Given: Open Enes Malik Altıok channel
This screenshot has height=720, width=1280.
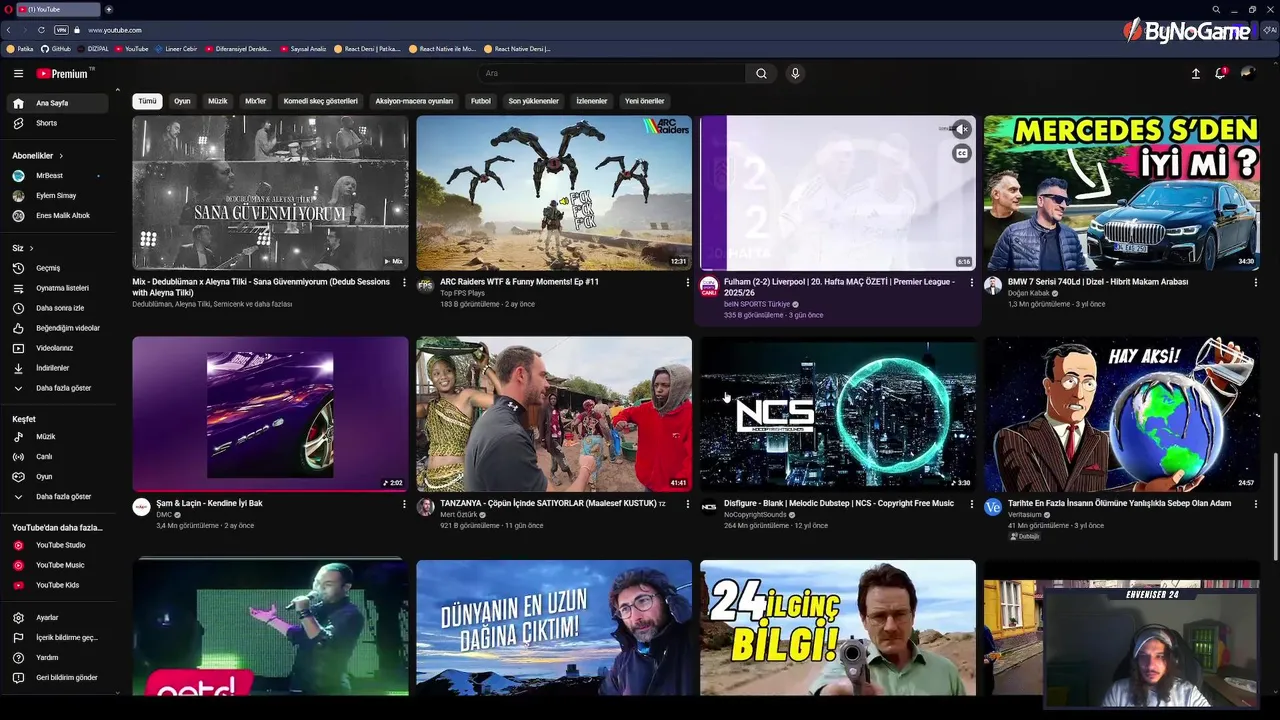Looking at the screenshot, I should point(58,216).
